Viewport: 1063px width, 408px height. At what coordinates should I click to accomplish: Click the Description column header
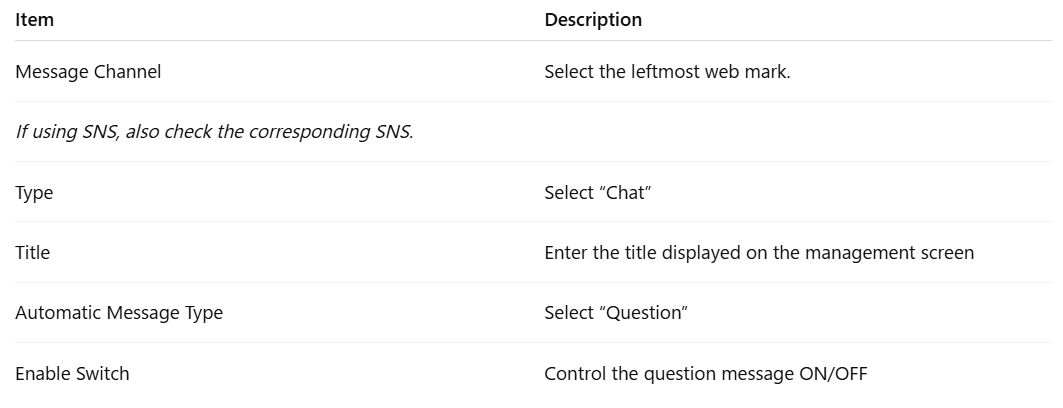(593, 20)
